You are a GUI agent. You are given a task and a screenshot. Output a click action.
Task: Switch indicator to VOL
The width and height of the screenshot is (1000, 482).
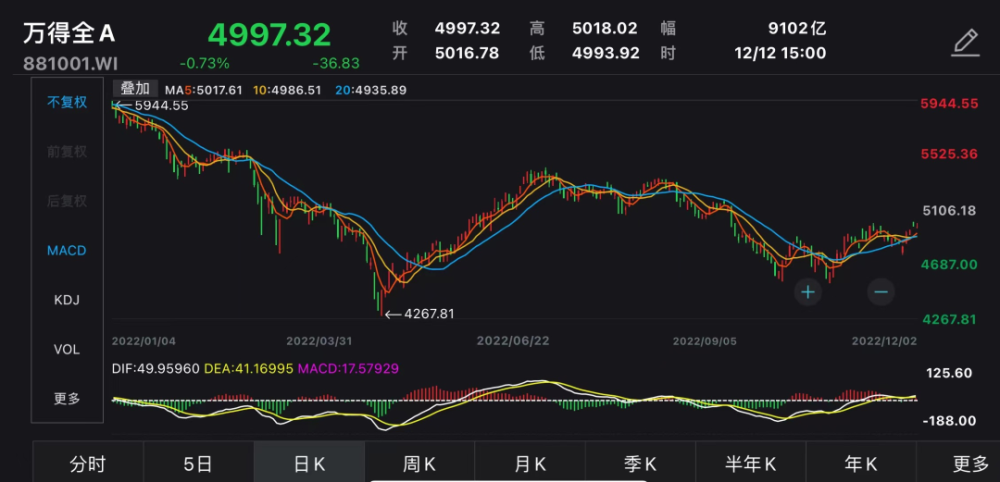click(x=67, y=349)
